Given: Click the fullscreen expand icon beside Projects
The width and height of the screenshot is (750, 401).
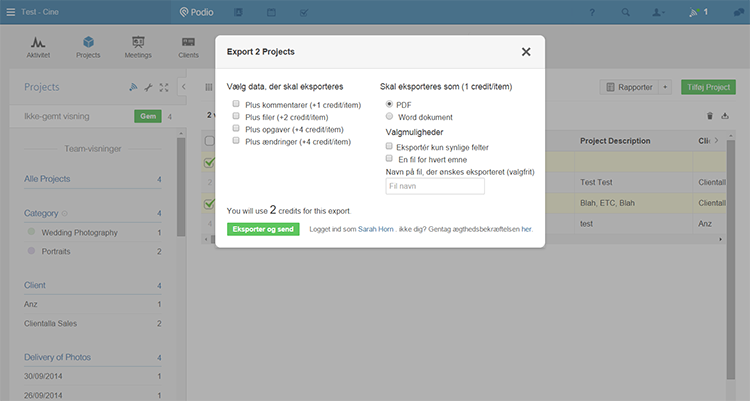Looking at the screenshot, I should 163,88.
